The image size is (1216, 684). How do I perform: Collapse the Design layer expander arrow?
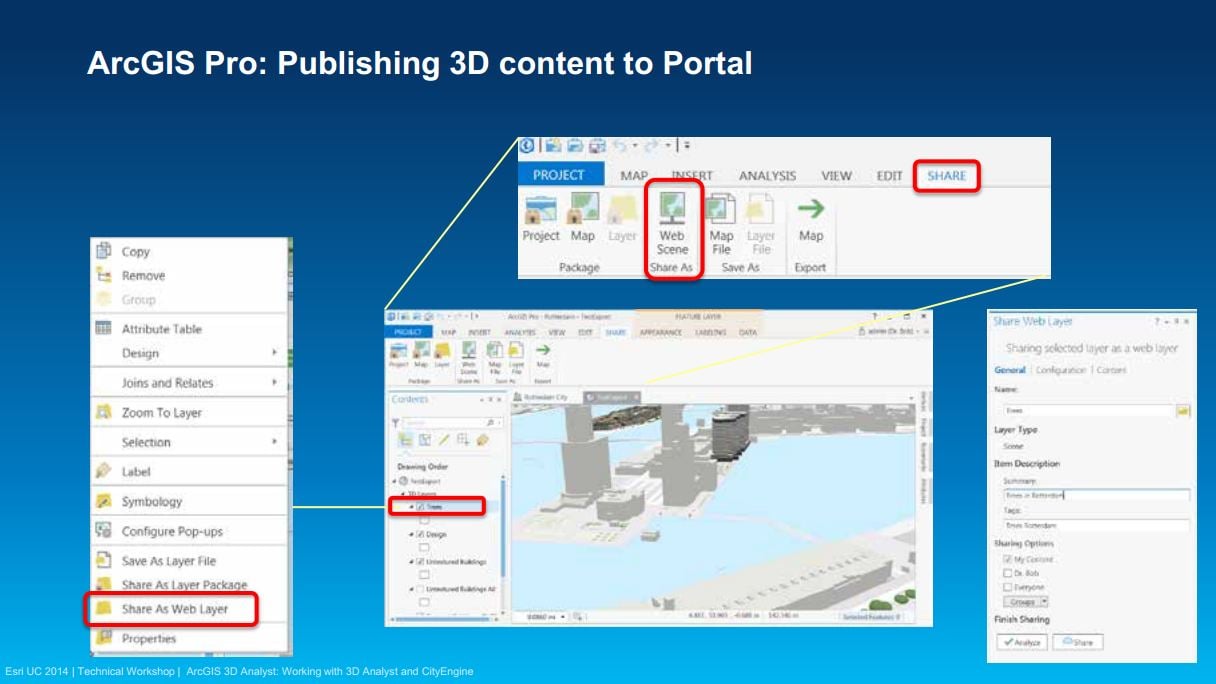(411, 535)
